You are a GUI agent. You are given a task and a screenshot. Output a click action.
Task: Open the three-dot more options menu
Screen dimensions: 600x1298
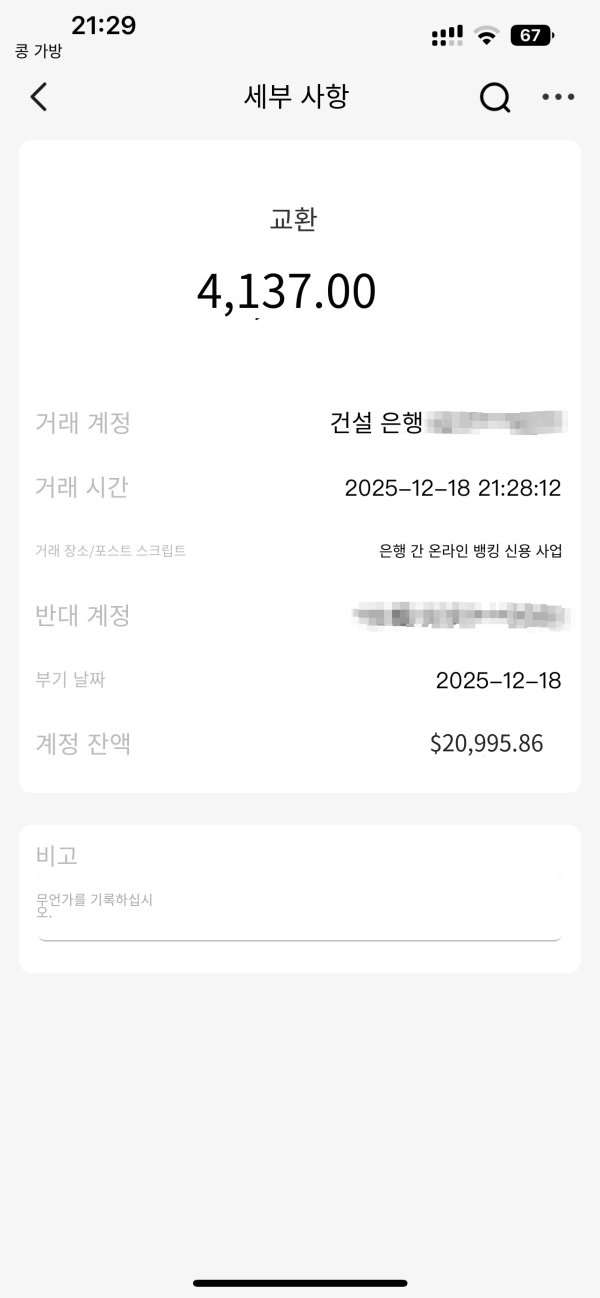(558, 97)
